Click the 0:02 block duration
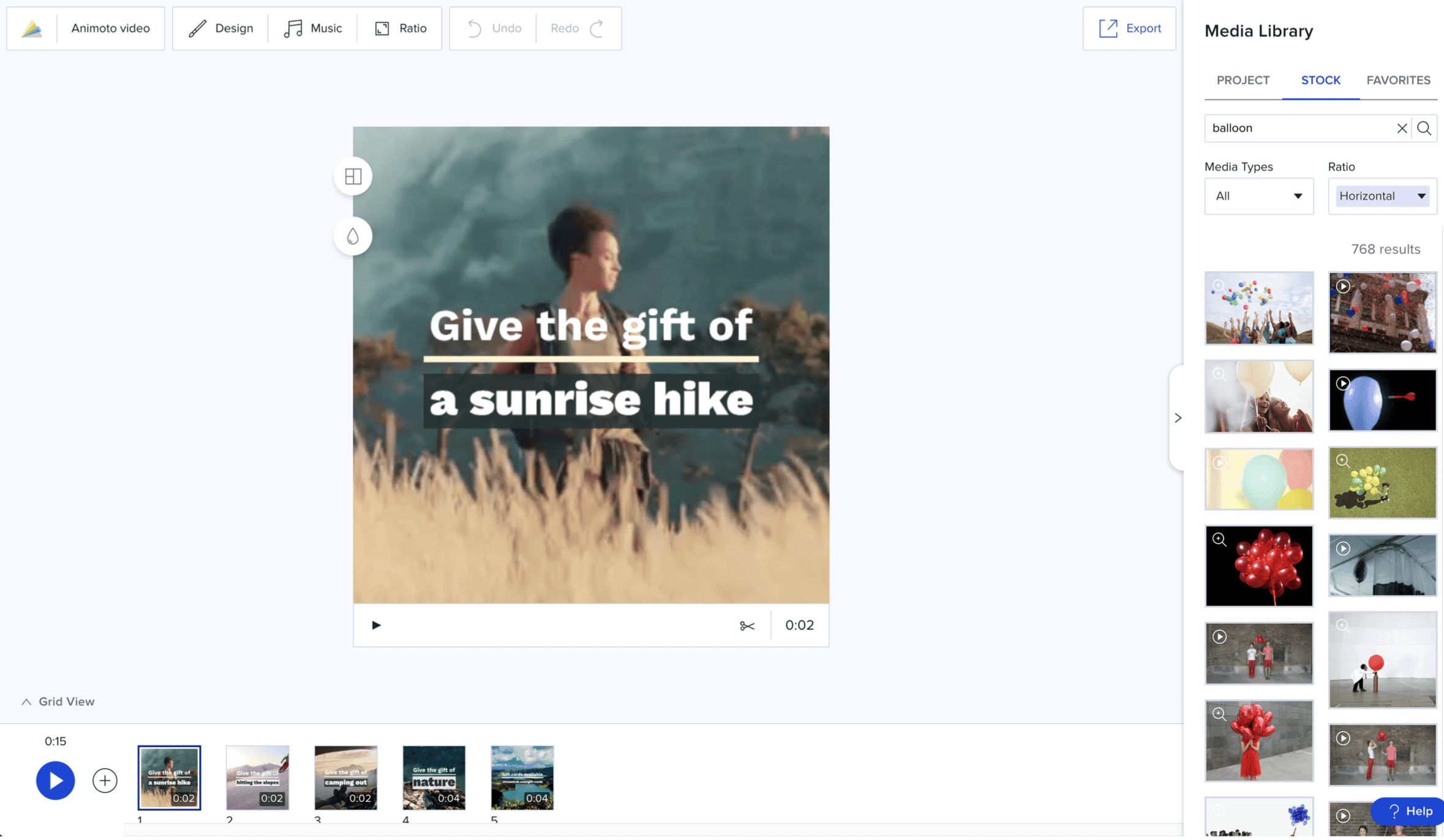The height and width of the screenshot is (840, 1444). pos(799,625)
